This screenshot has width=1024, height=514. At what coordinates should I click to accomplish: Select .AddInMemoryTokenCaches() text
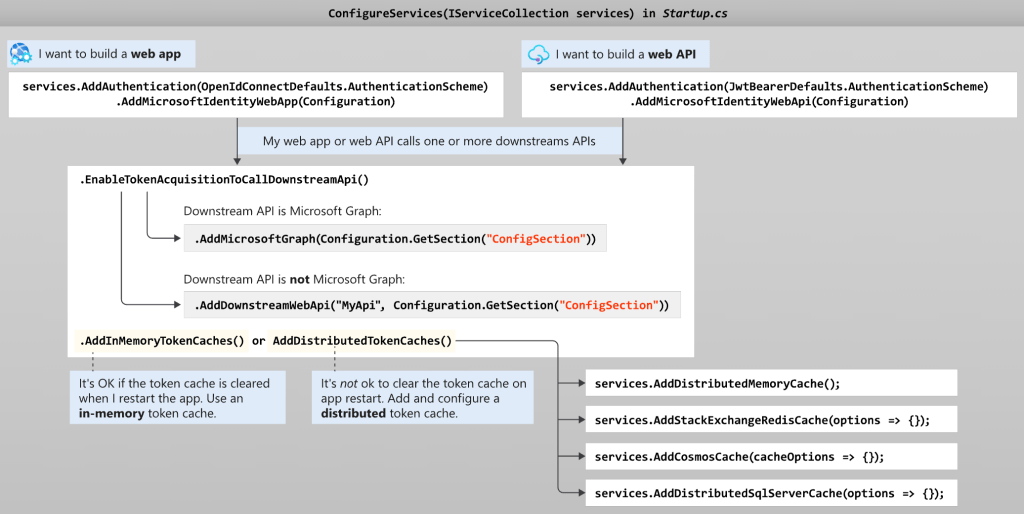162,341
